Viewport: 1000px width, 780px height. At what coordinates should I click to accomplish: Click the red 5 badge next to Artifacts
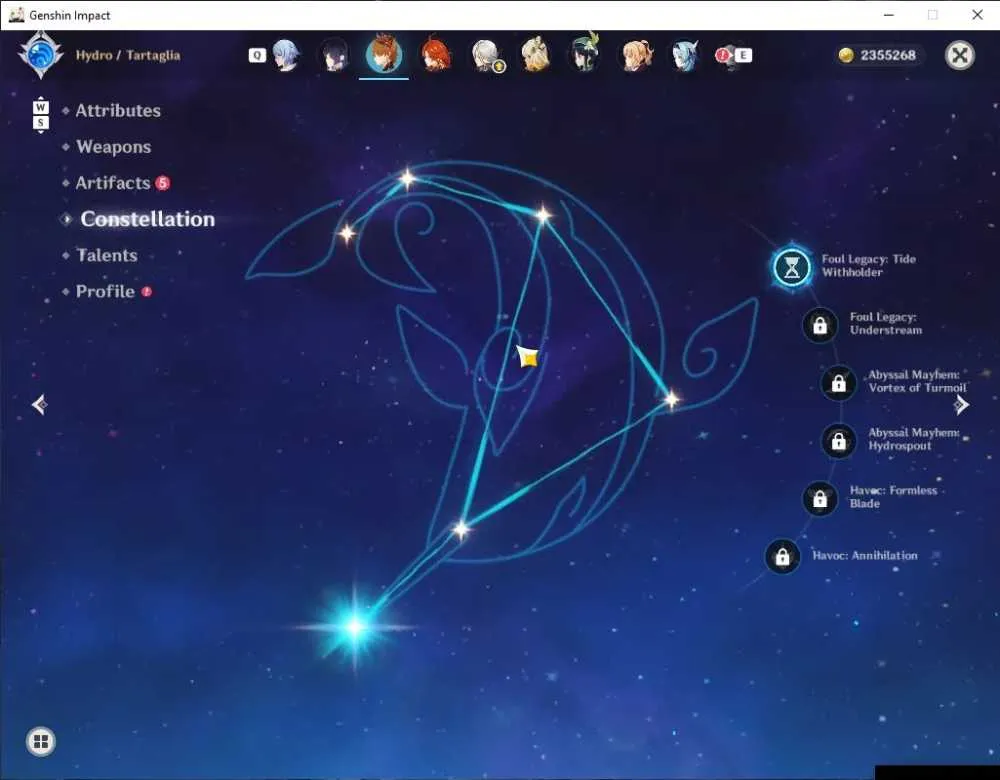pyautogui.click(x=163, y=183)
